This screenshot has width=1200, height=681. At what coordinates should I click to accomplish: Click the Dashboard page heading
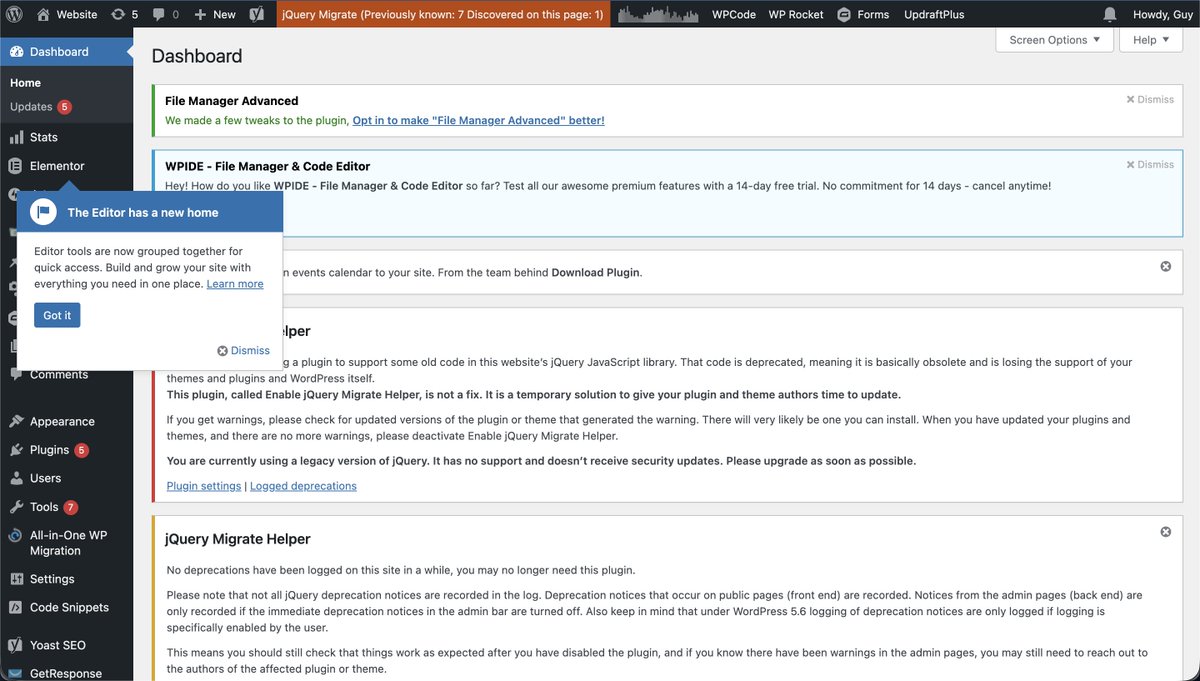point(197,56)
